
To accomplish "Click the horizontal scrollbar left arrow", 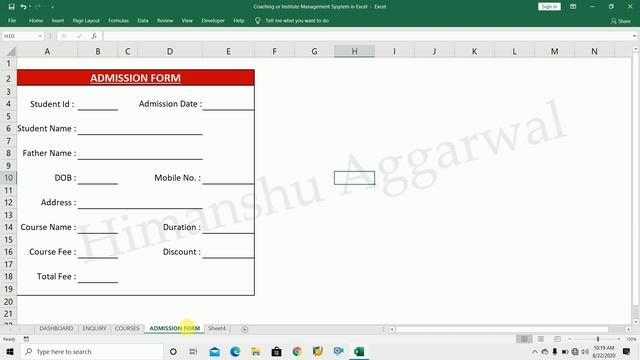I will point(391,329).
